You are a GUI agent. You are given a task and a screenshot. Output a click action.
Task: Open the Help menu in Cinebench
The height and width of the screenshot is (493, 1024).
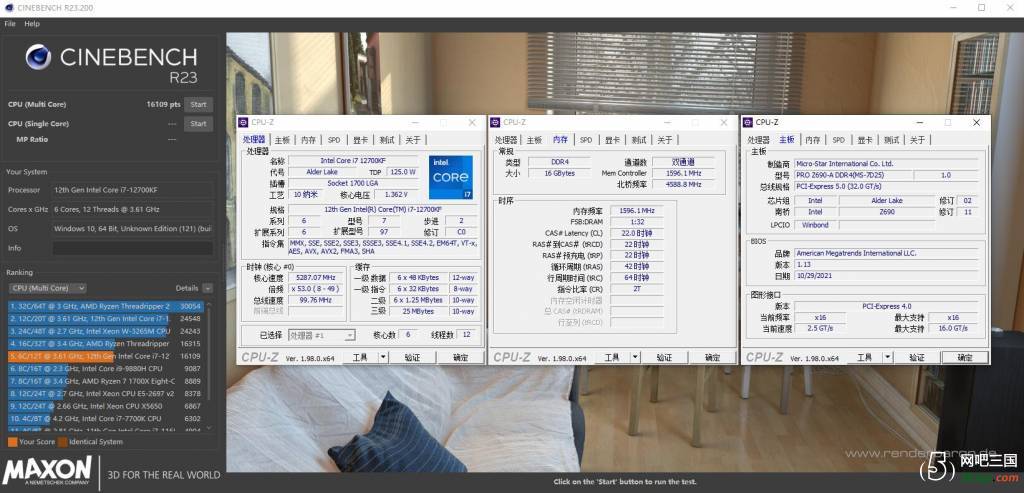coord(32,24)
